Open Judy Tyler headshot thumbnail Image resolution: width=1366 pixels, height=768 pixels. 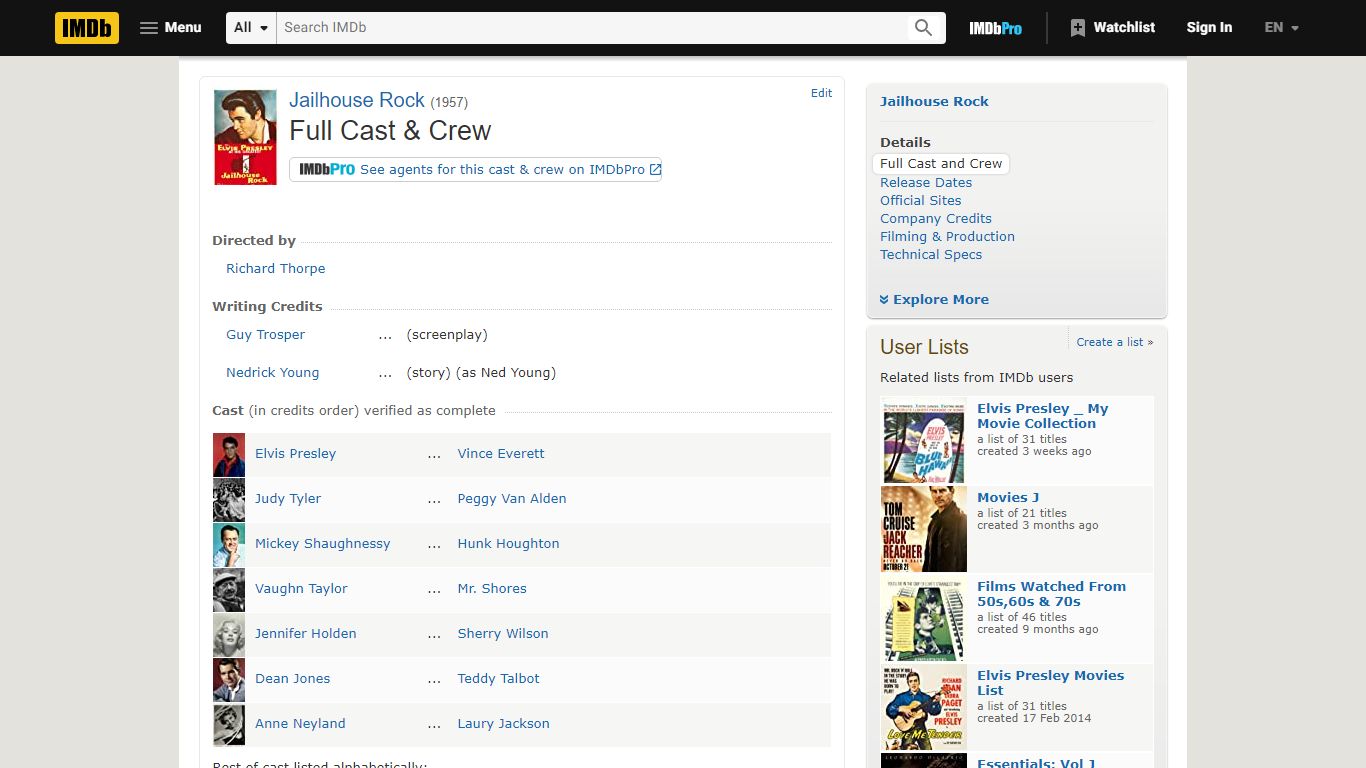click(229, 500)
